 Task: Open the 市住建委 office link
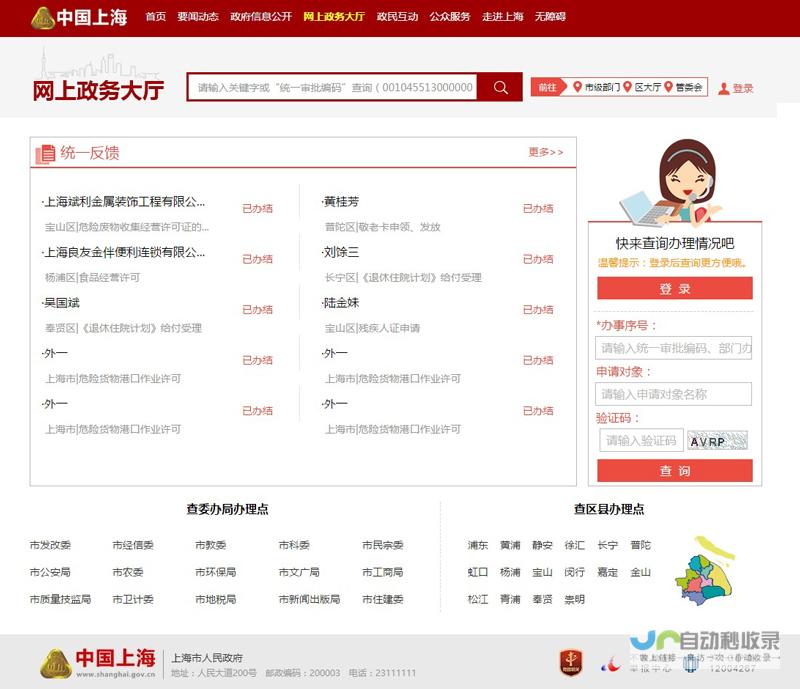pos(383,599)
